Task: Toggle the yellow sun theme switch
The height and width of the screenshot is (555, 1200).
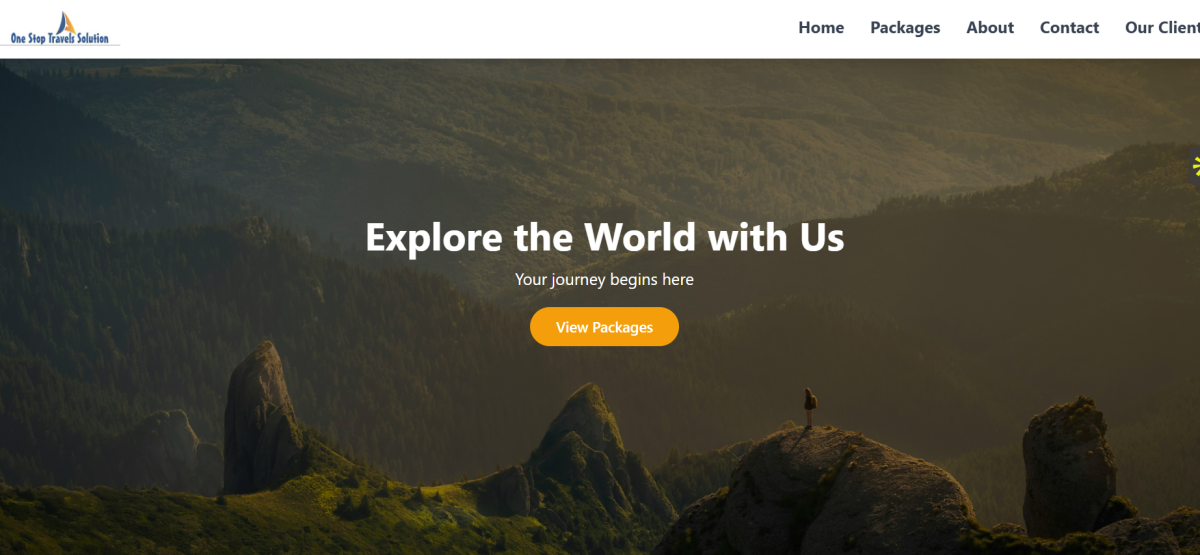Action: click(1195, 166)
